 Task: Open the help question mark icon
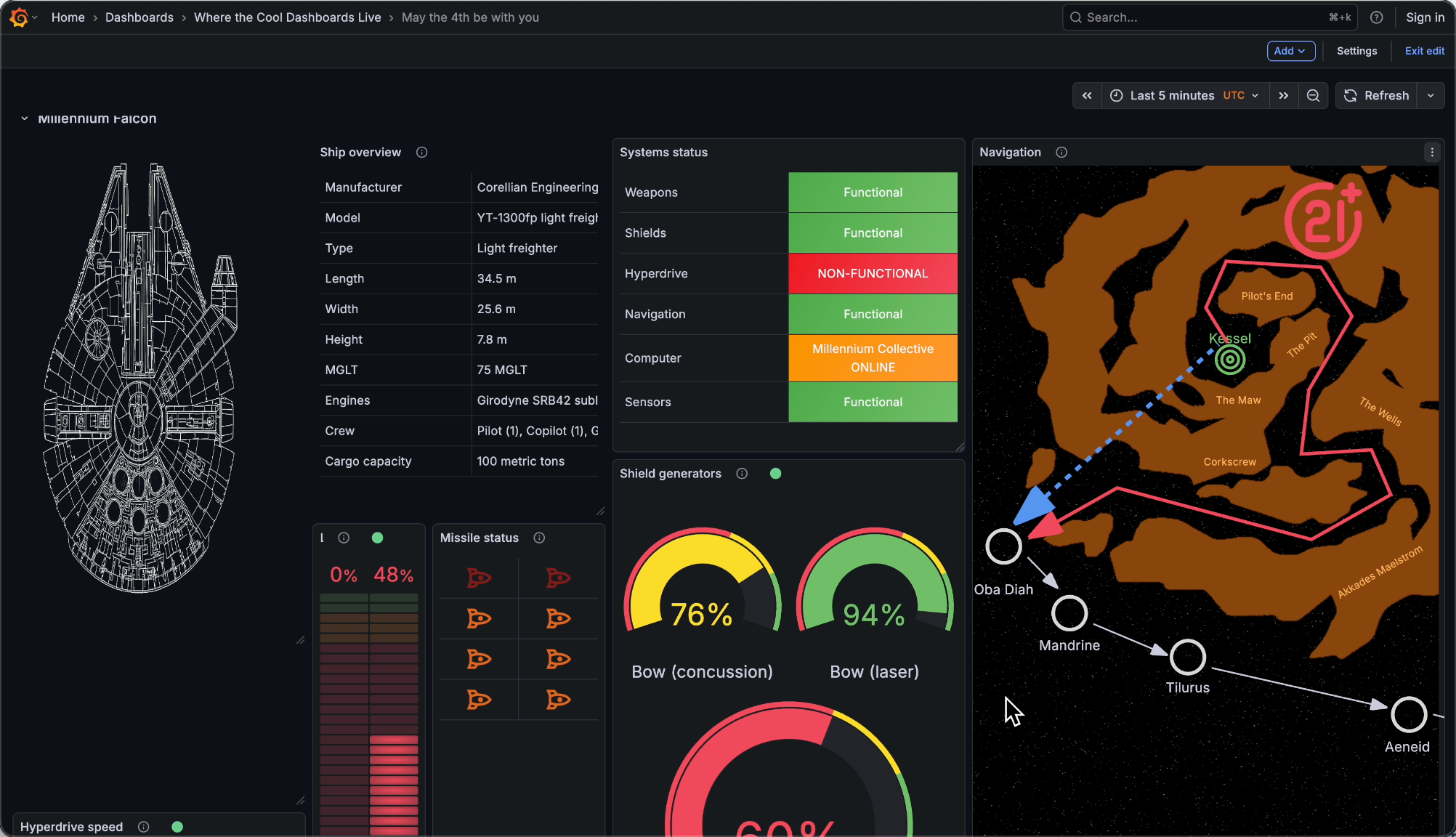point(1376,17)
